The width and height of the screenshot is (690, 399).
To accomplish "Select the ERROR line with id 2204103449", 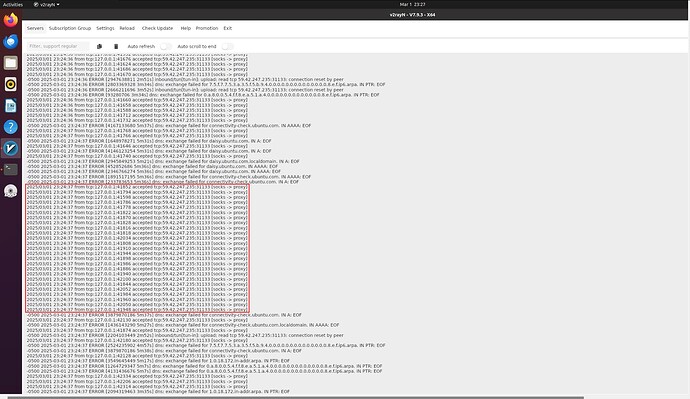I will (x=185, y=335).
